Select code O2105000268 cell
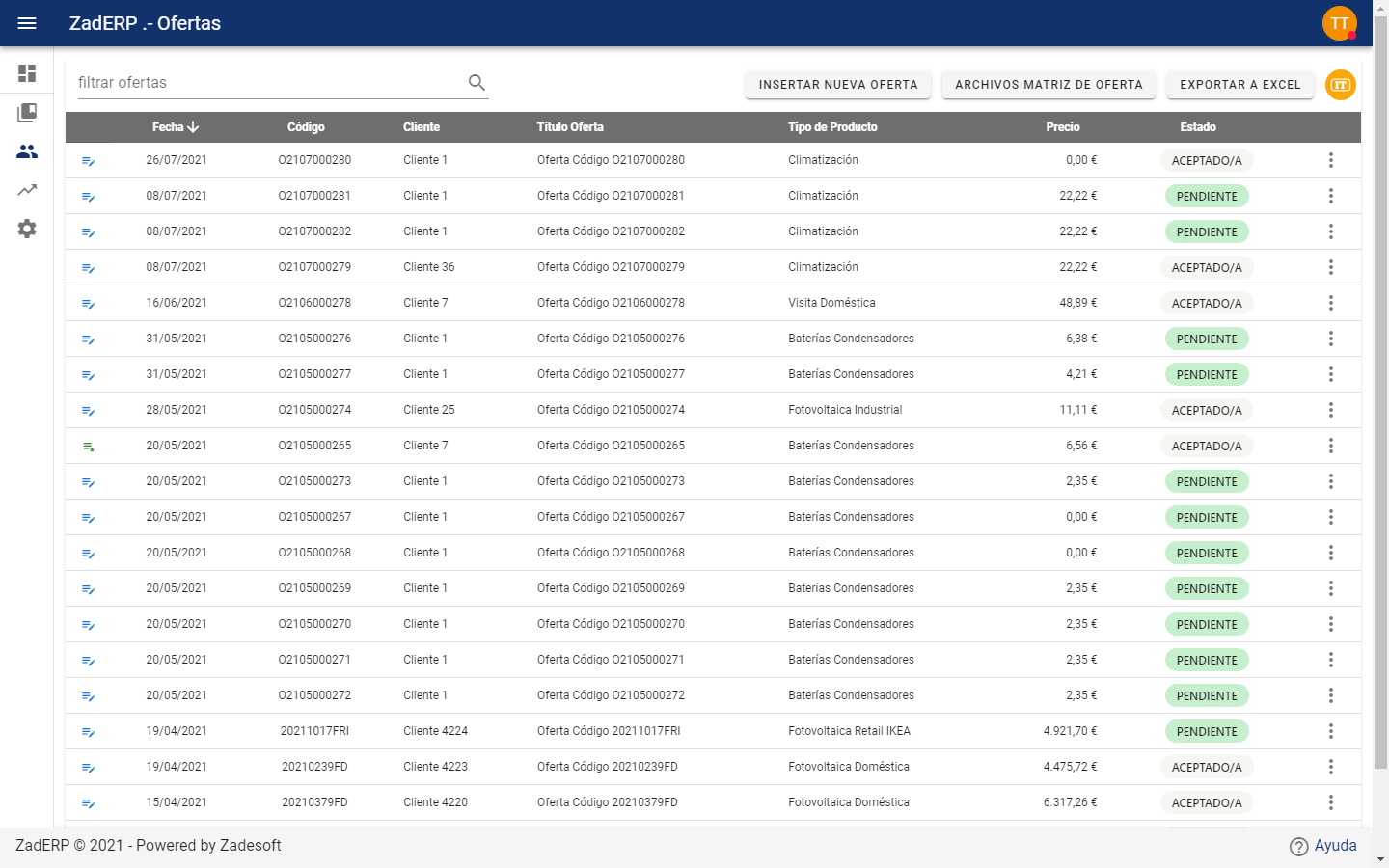This screenshot has height=868, width=1389. pos(314,553)
